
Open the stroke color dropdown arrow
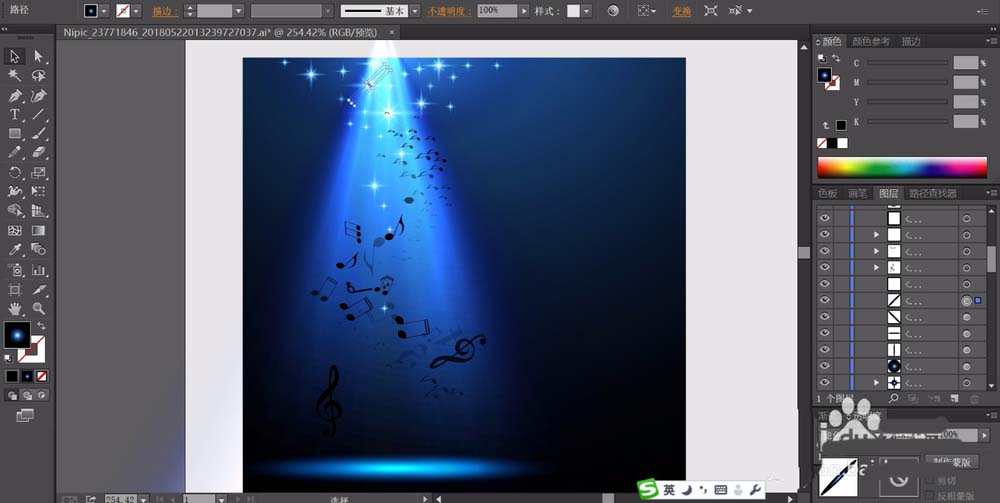(136, 11)
